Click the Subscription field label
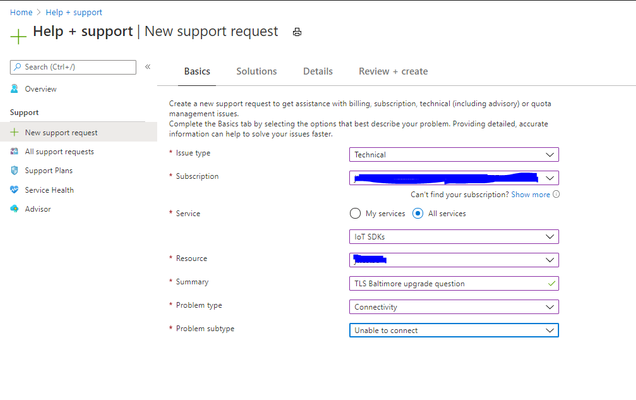Screen dimensions: 636x400 [197, 176]
